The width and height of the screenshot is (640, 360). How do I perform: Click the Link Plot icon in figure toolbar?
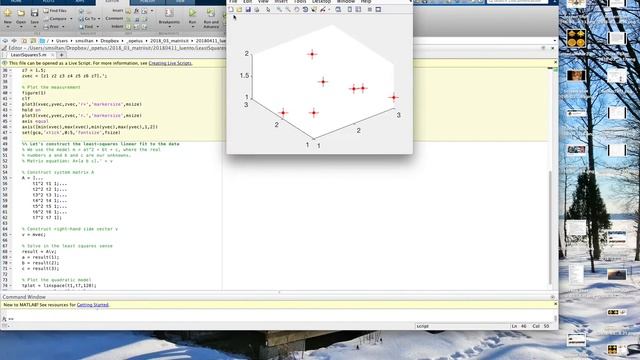338,9
